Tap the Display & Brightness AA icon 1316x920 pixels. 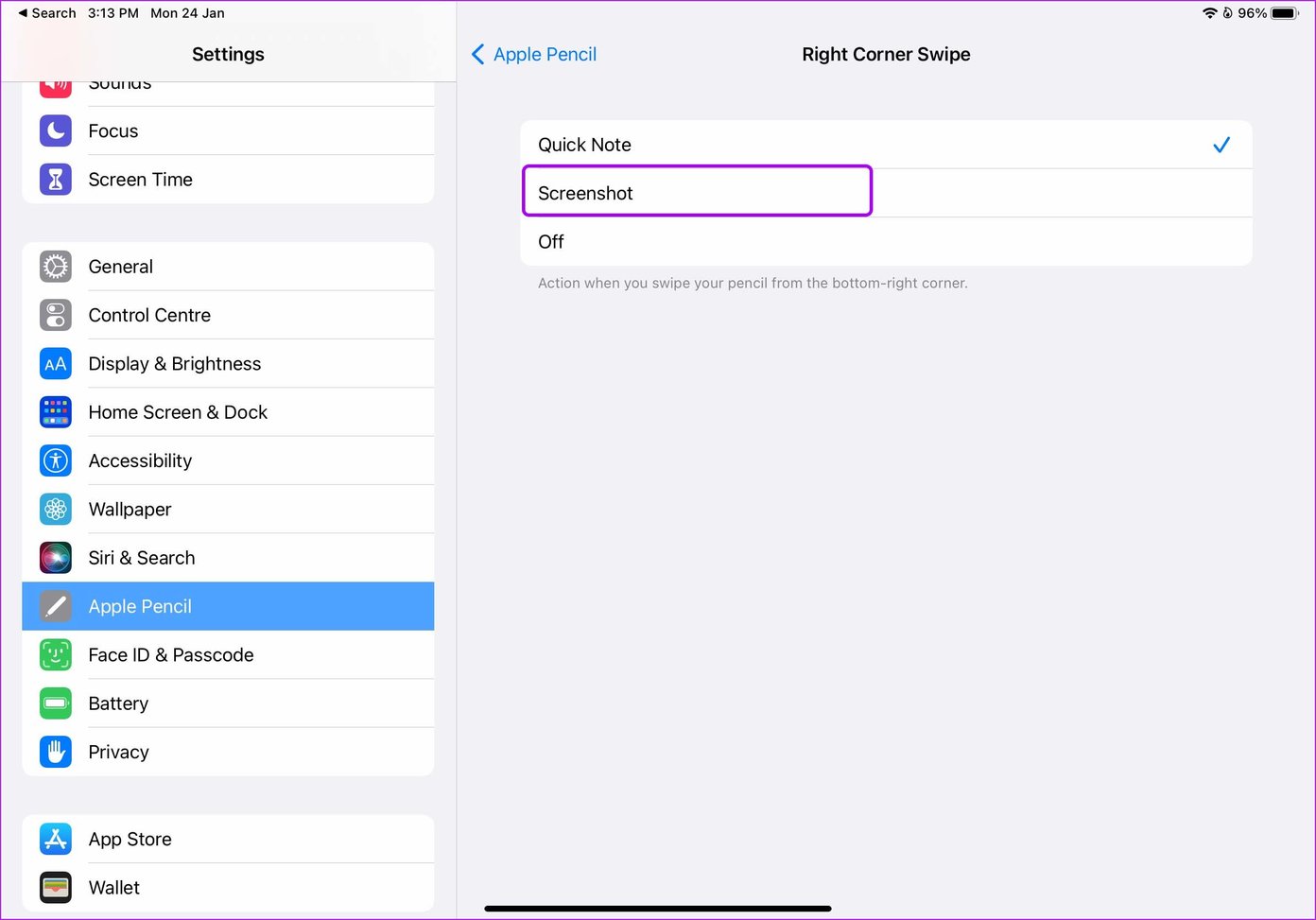click(56, 363)
